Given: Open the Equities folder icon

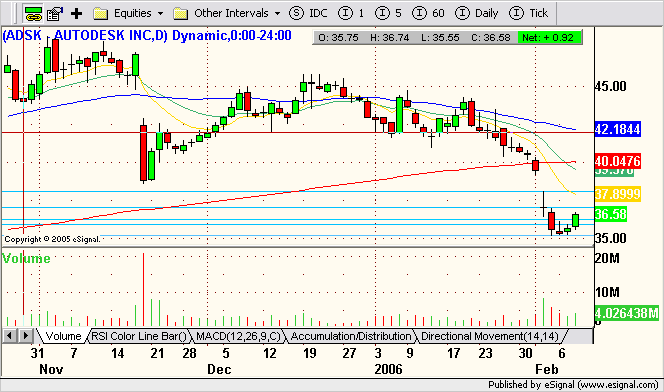Looking at the screenshot, I should pyautogui.click(x=100, y=14).
